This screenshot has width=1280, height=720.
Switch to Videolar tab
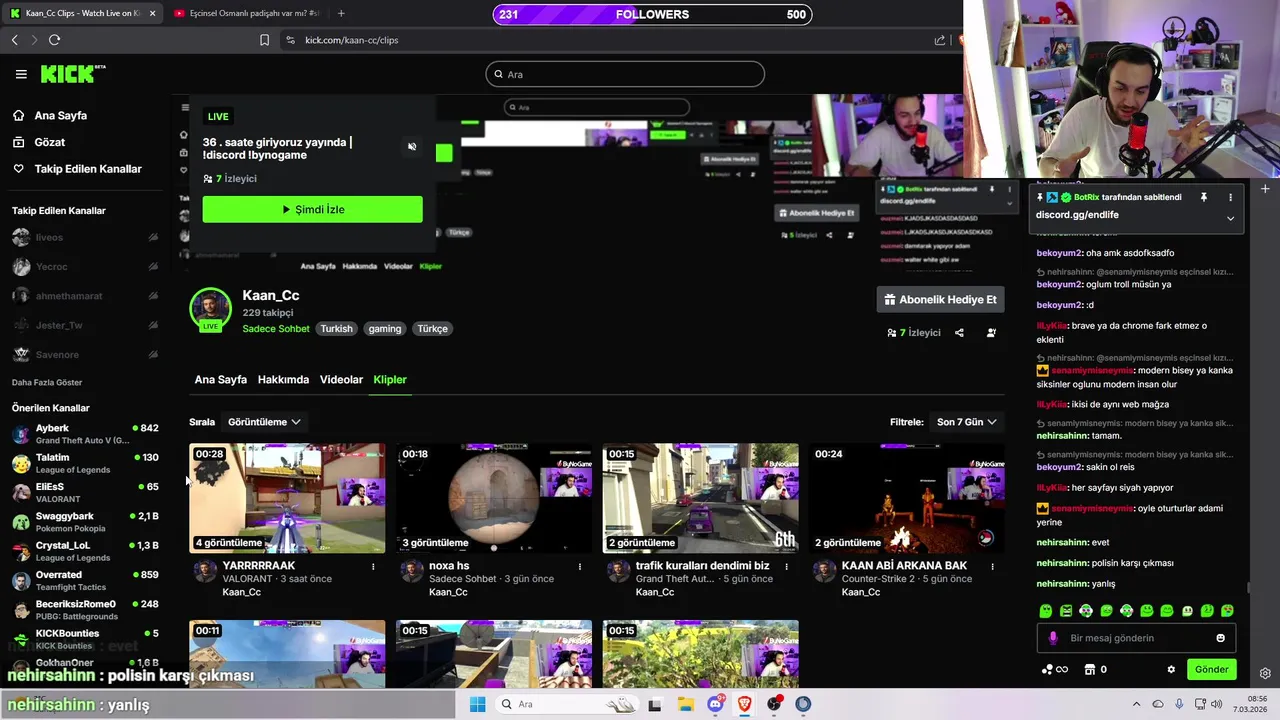[341, 380]
